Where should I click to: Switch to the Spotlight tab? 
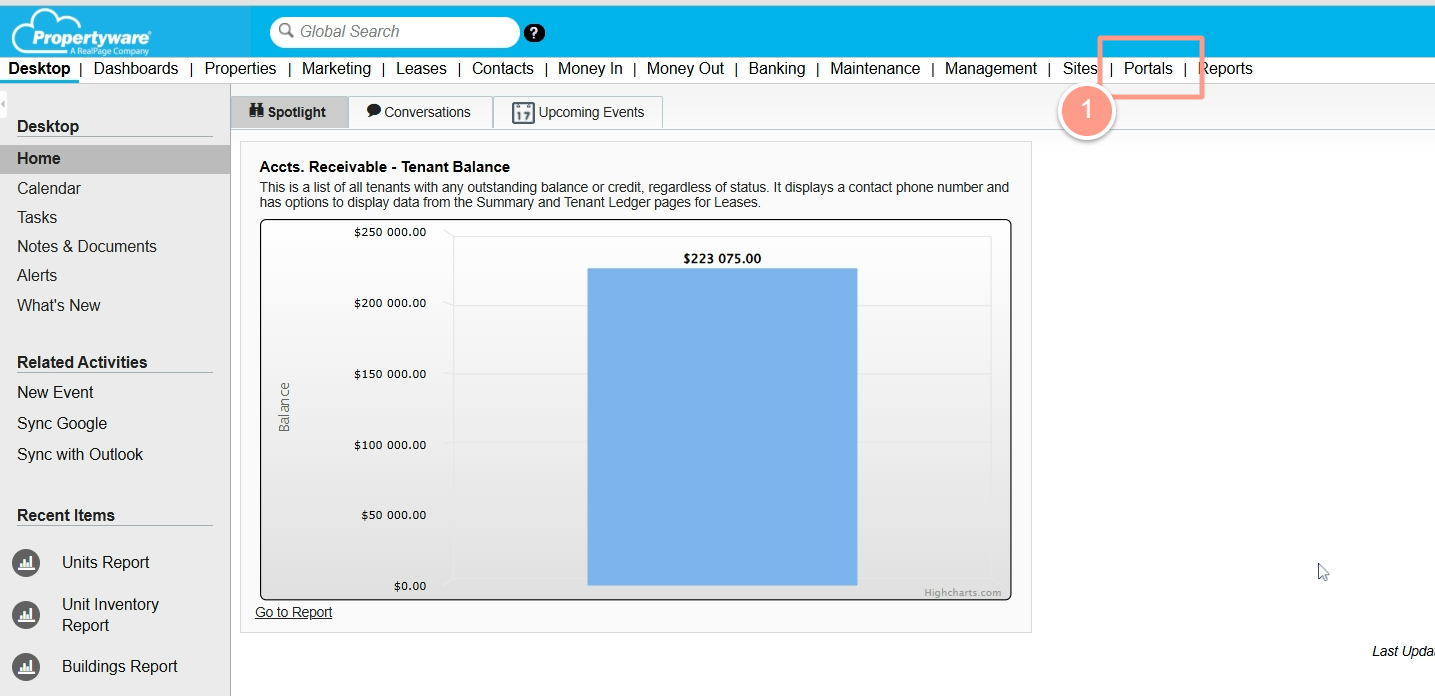[289, 112]
